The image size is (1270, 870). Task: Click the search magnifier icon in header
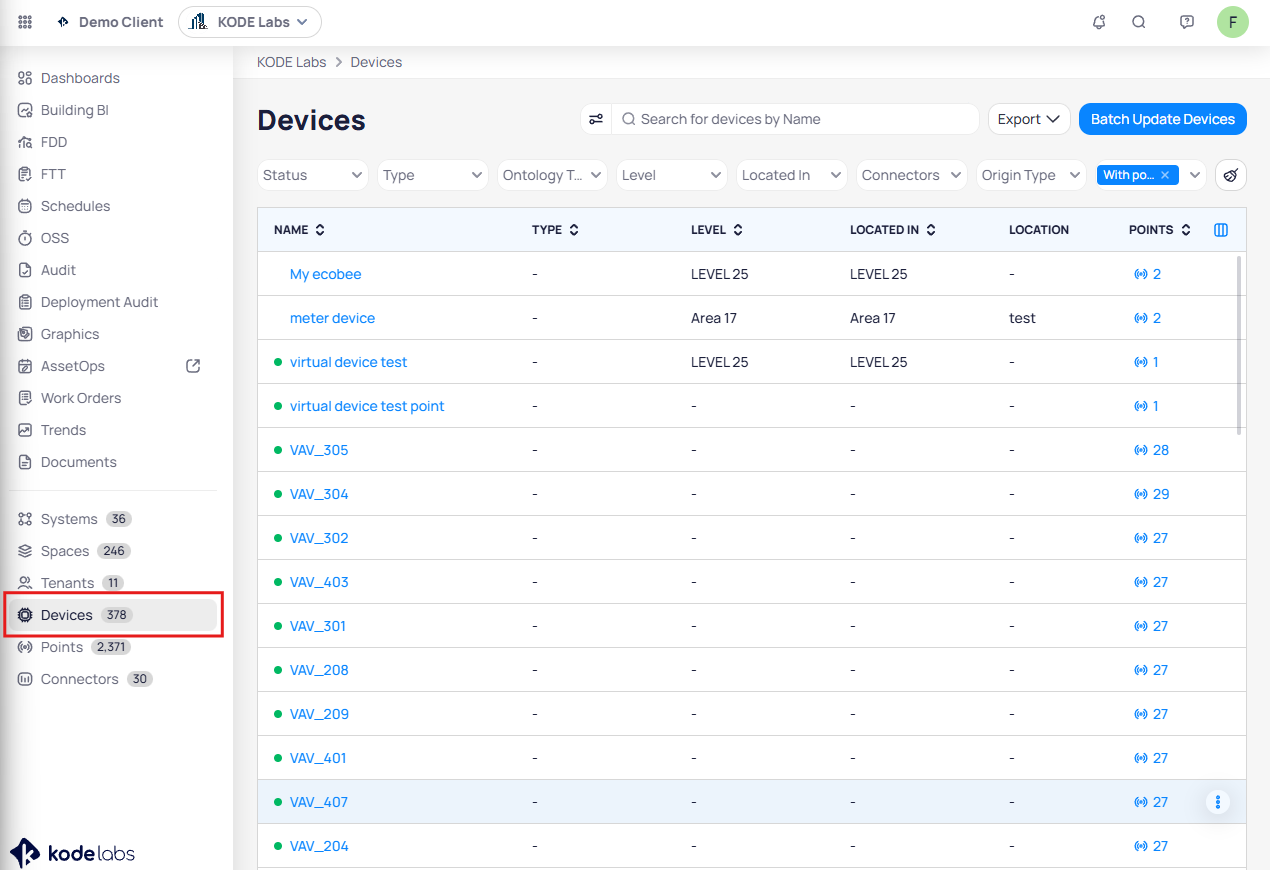tap(1139, 22)
